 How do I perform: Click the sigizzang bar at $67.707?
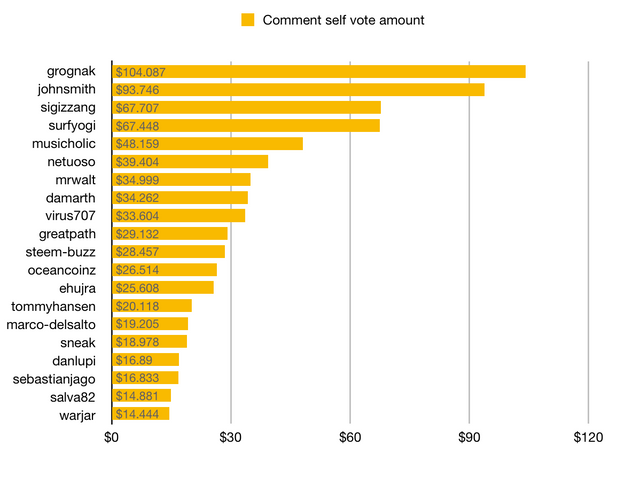point(246,108)
